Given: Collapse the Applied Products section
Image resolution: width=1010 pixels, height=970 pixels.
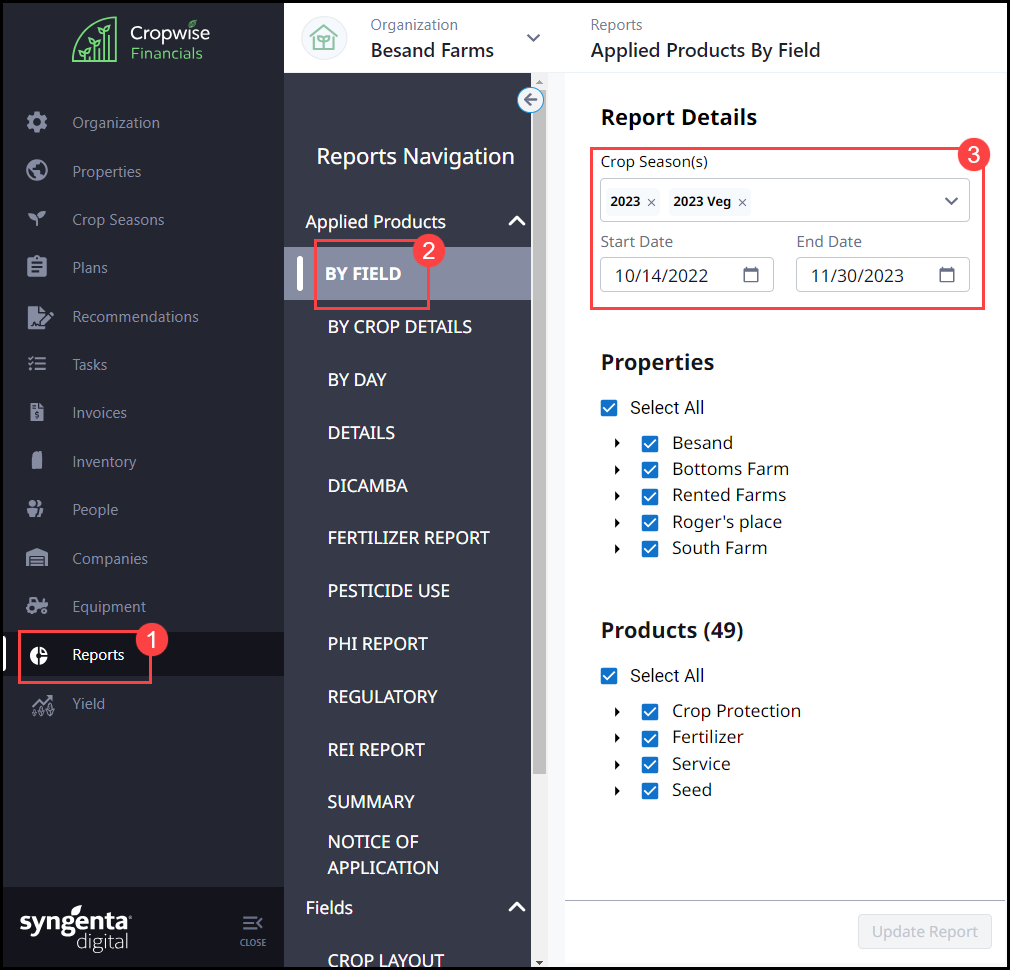Looking at the screenshot, I should click(516, 222).
